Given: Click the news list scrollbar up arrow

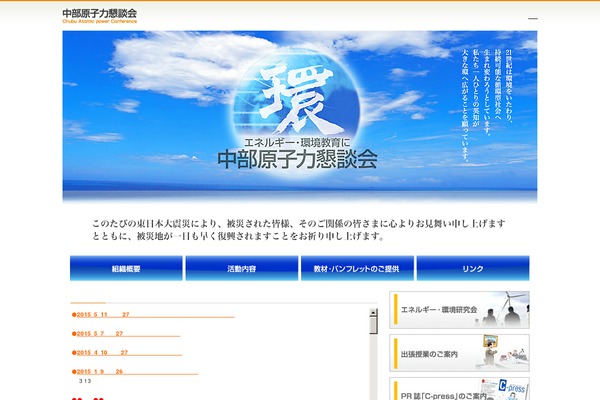Looking at the screenshot, I should point(373,314).
